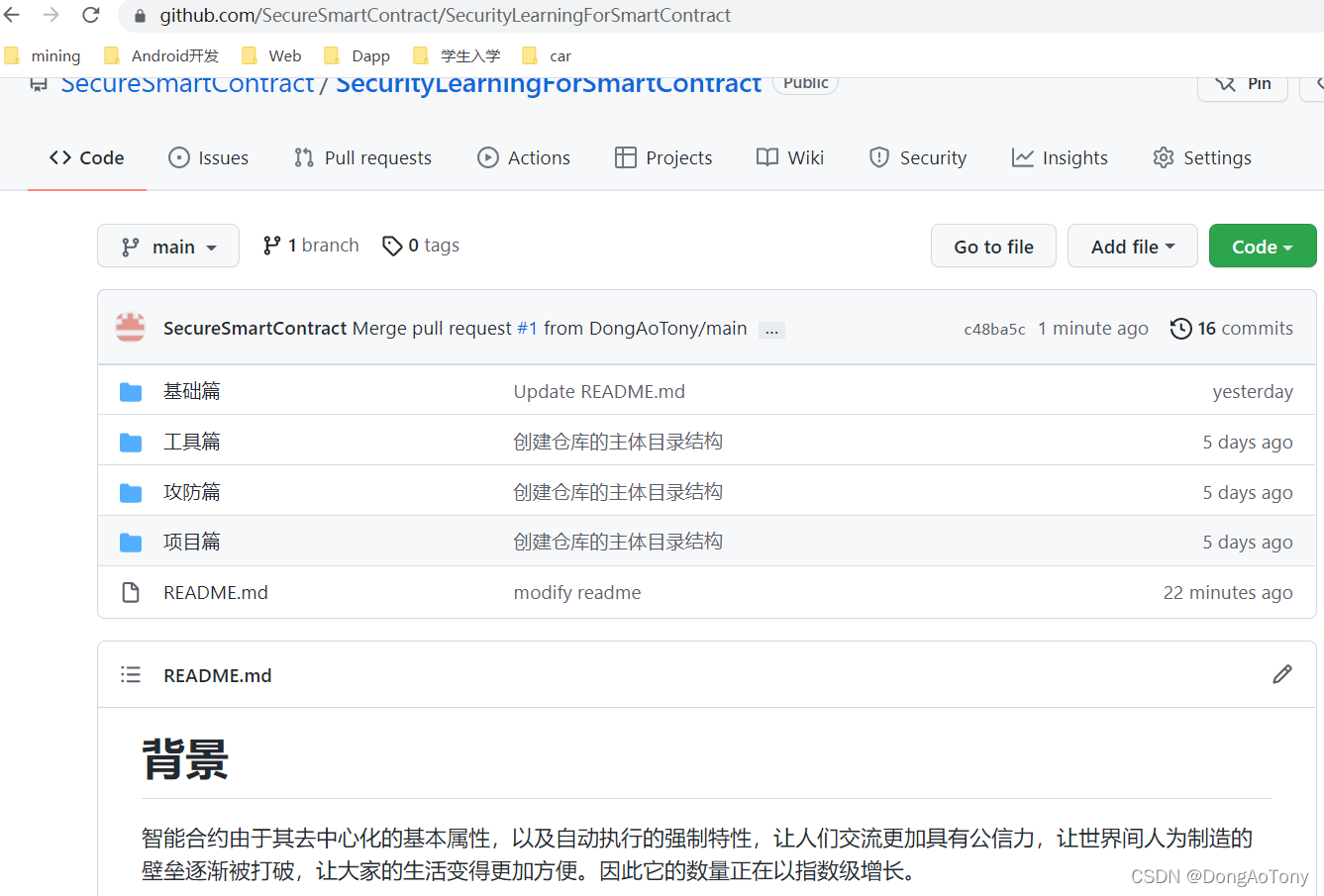This screenshot has height=896, width=1324.
Task: Click the folder icon for 工具篇
Action: pyautogui.click(x=131, y=443)
